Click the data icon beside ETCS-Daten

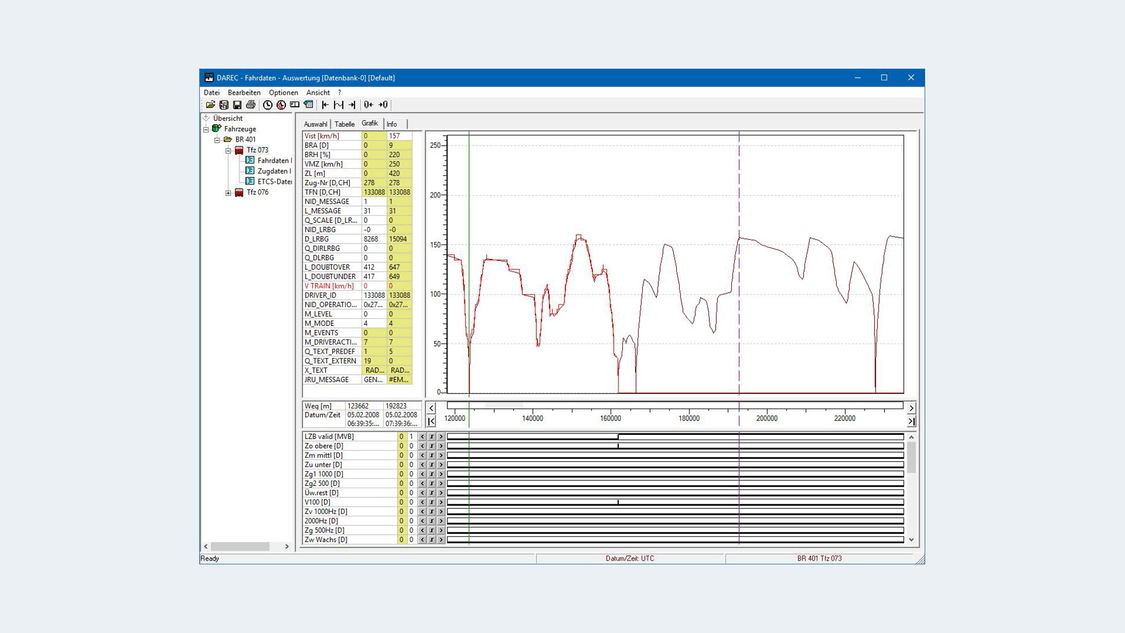pyautogui.click(x=250, y=182)
